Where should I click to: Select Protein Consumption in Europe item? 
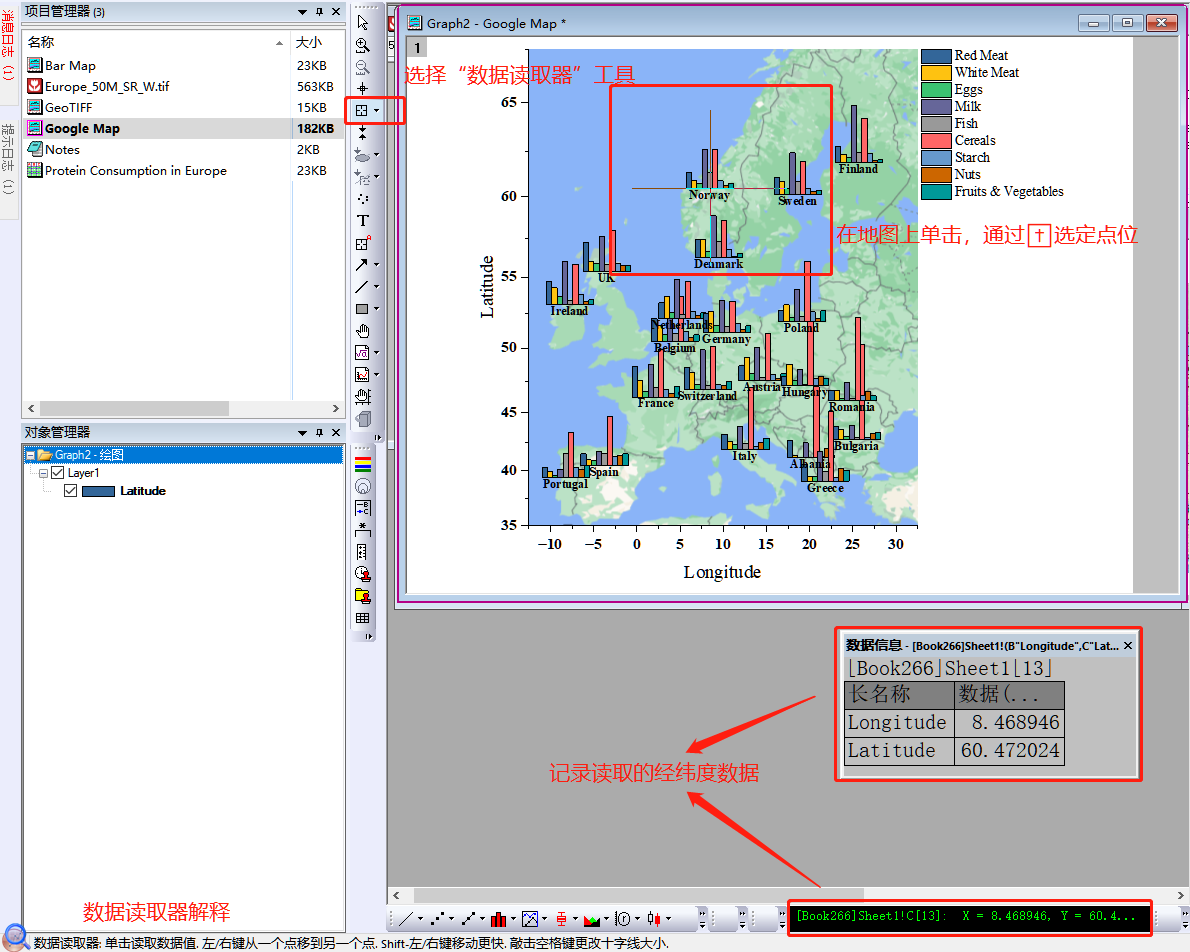pos(135,171)
